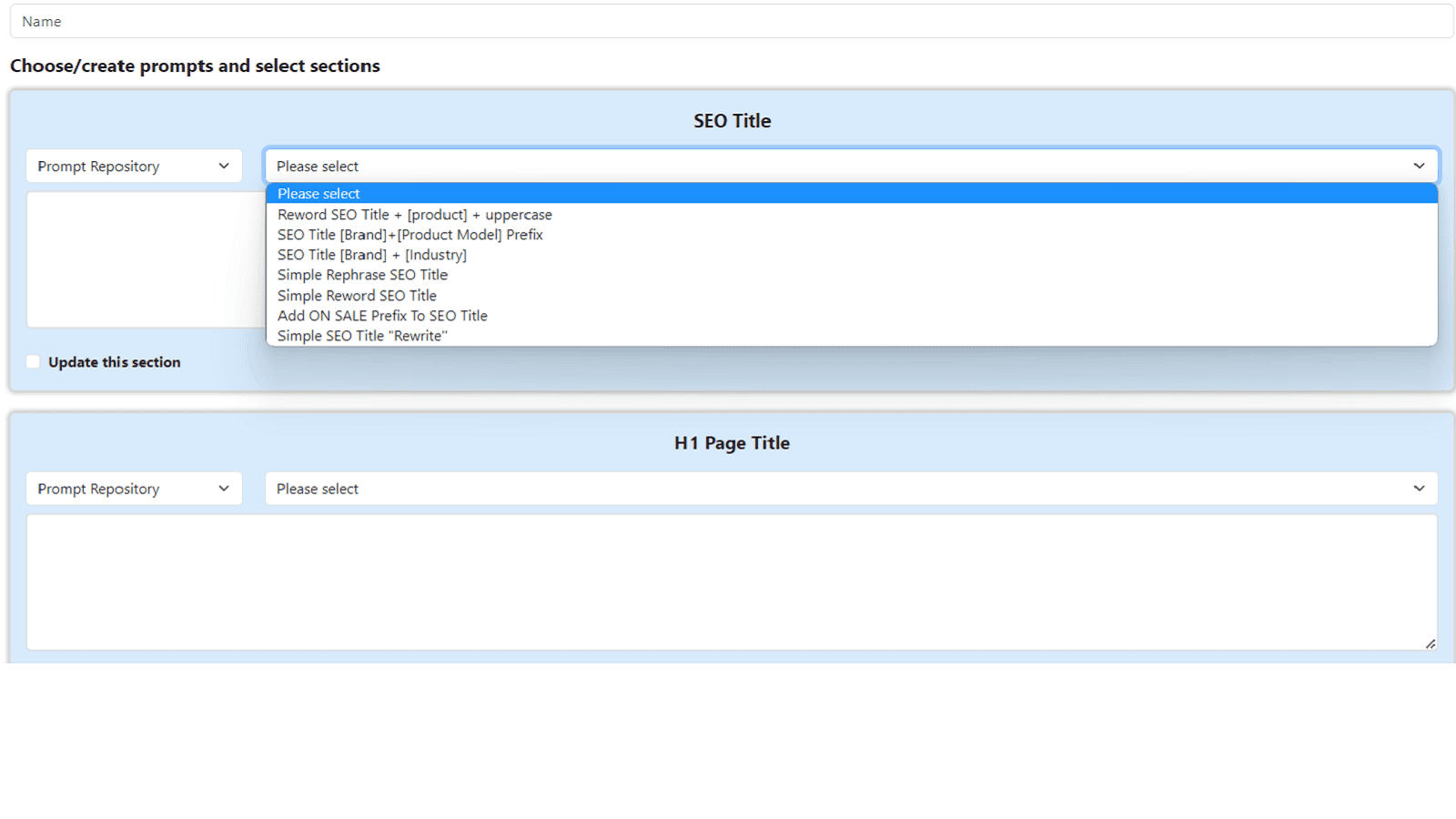Click the H1 Page Title section header
The width and height of the screenshot is (1456, 819).
[x=732, y=442]
